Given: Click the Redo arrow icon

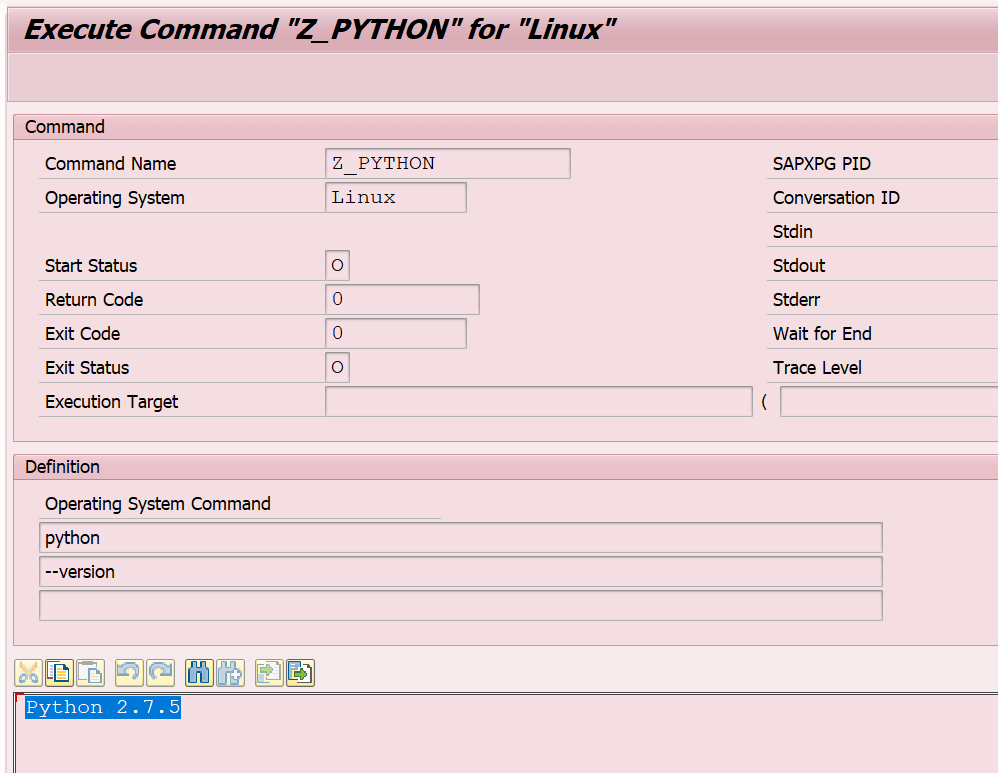Looking at the screenshot, I should 160,673.
